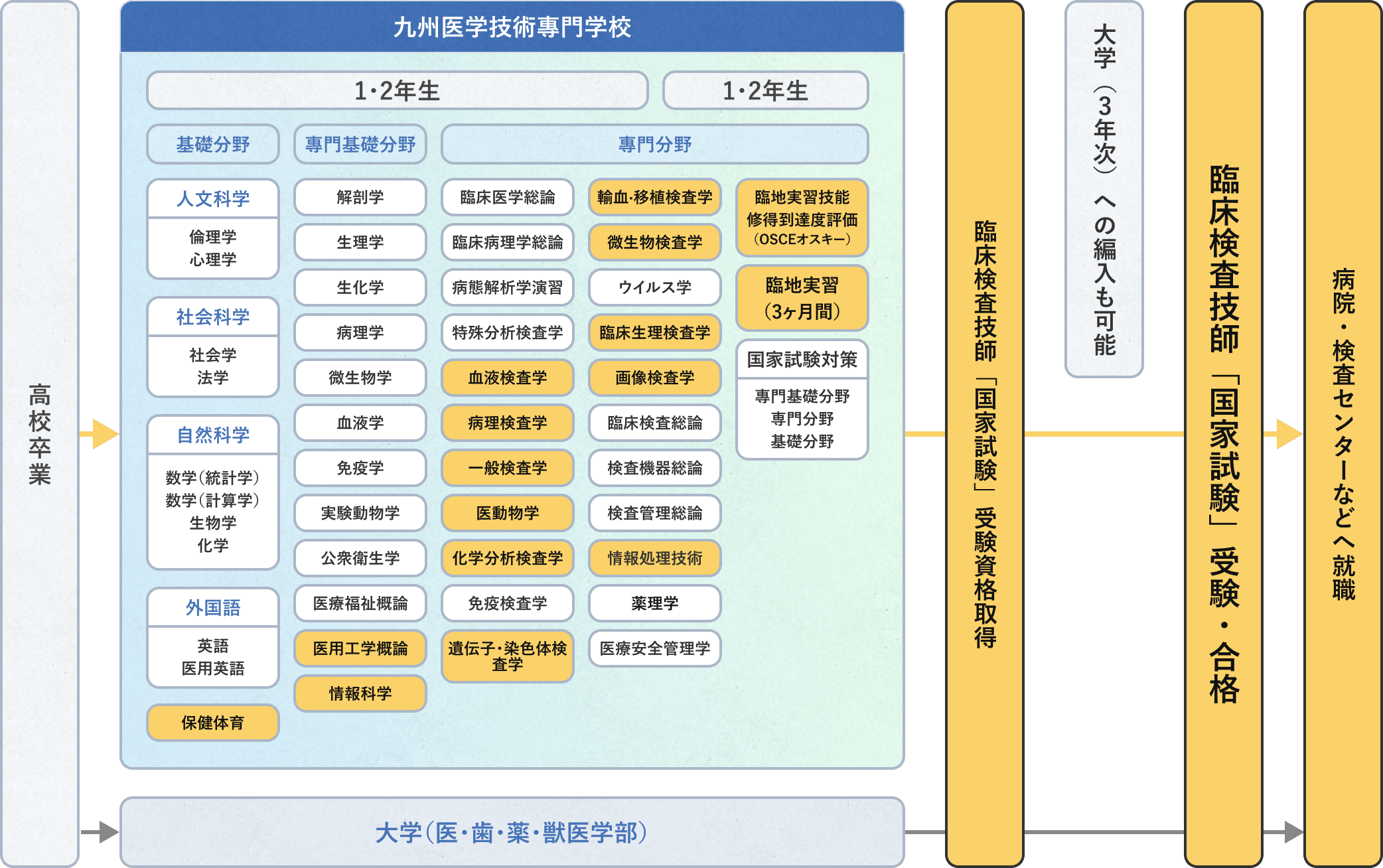Click the 外国語 heading
1383x868 pixels.
click(213, 607)
